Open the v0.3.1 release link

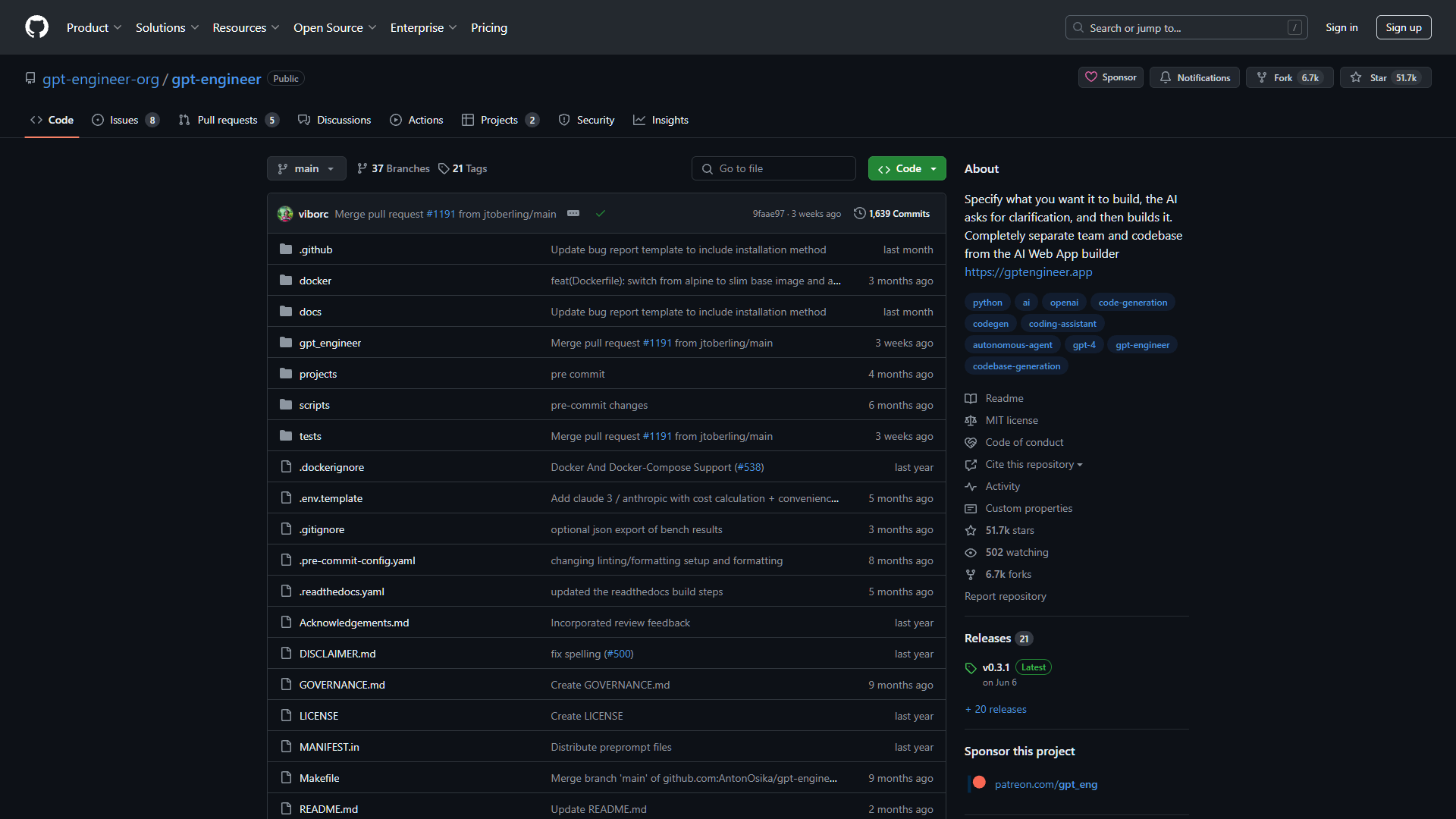[996, 667]
